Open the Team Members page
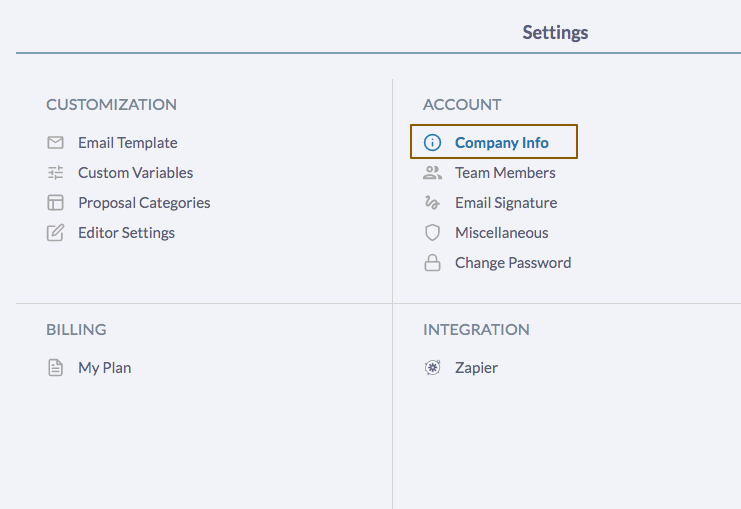The image size is (741, 509). pos(505,173)
